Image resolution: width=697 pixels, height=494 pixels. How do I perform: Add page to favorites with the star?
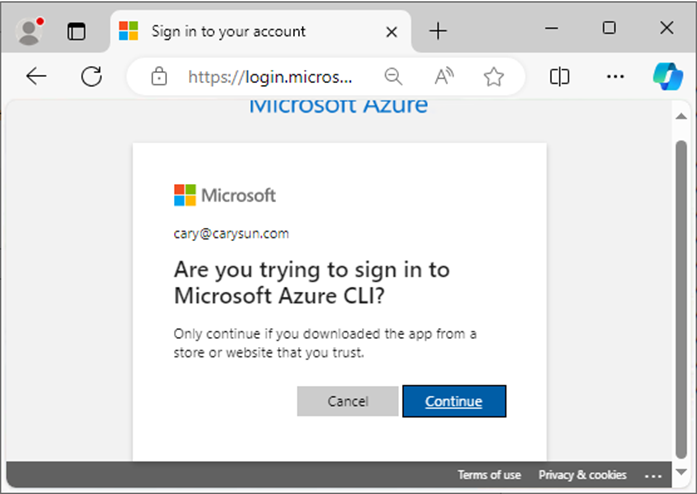coord(493,76)
